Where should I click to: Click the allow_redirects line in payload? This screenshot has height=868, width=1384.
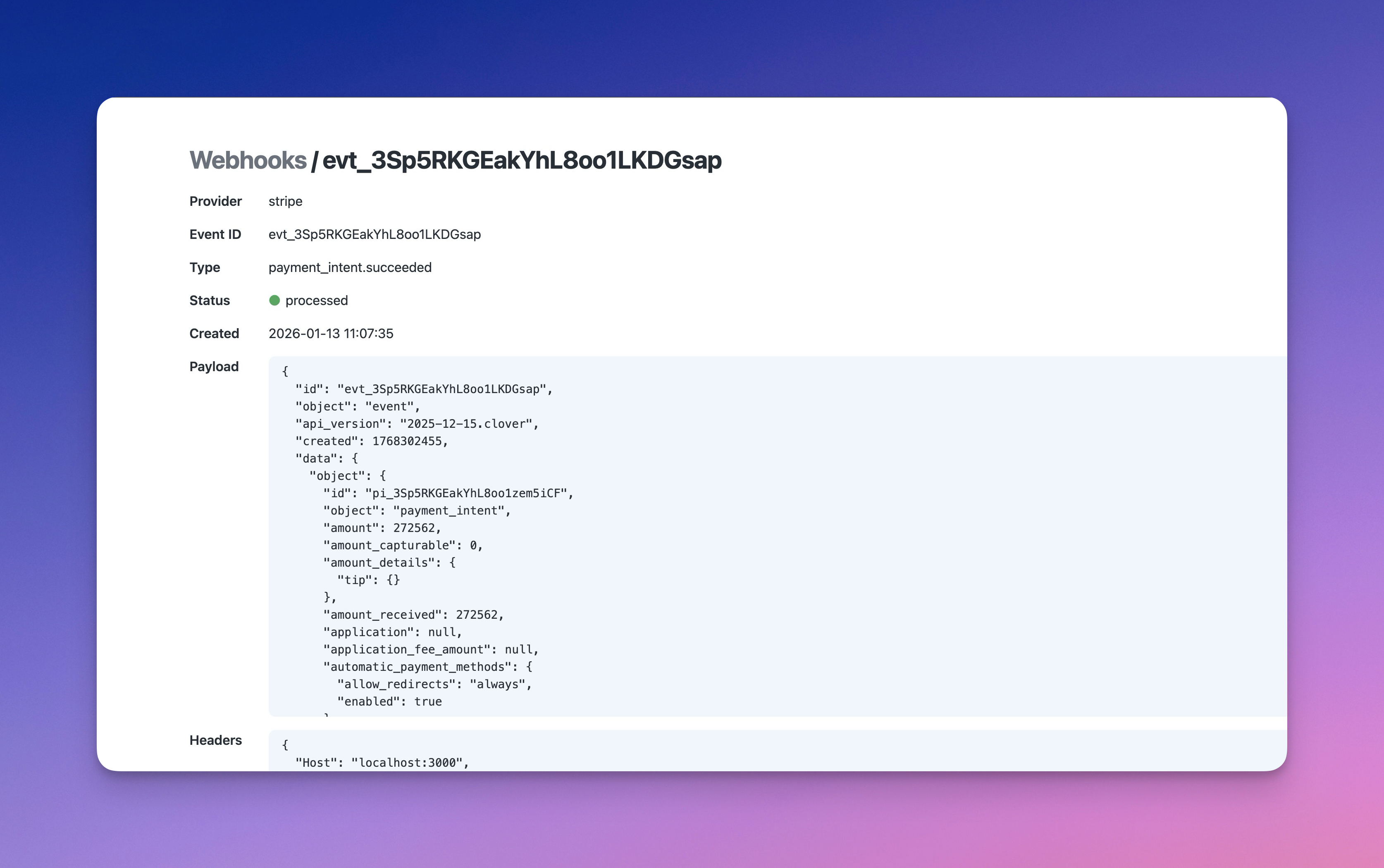click(x=434, y=684)
